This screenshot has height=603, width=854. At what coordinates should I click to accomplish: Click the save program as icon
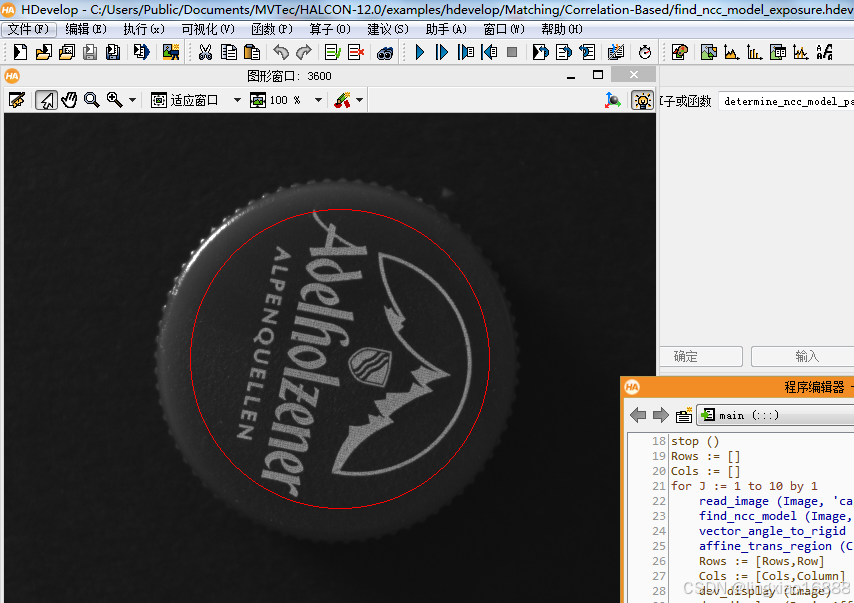(113, 52)
